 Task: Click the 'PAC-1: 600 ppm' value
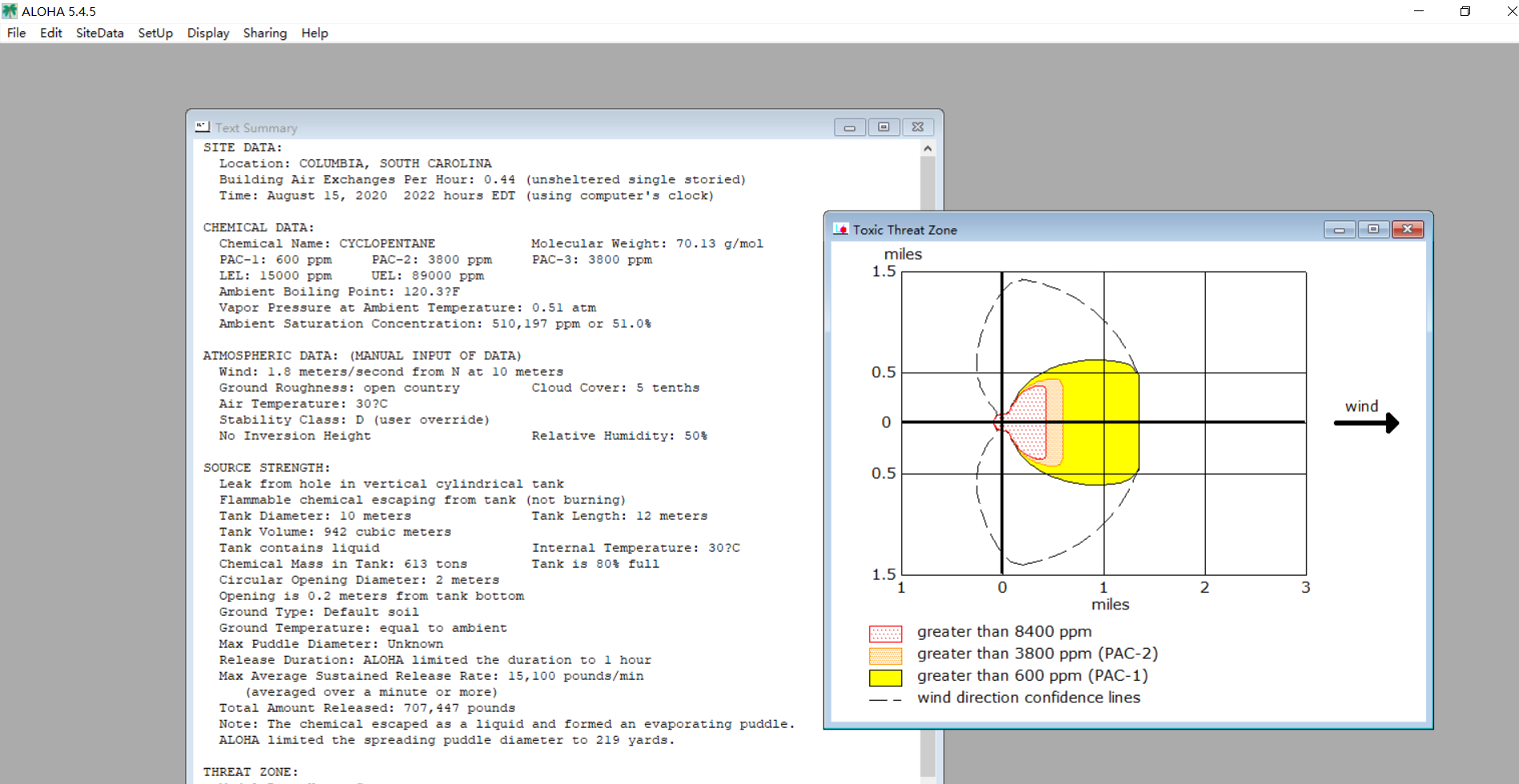tap(275, 259)
